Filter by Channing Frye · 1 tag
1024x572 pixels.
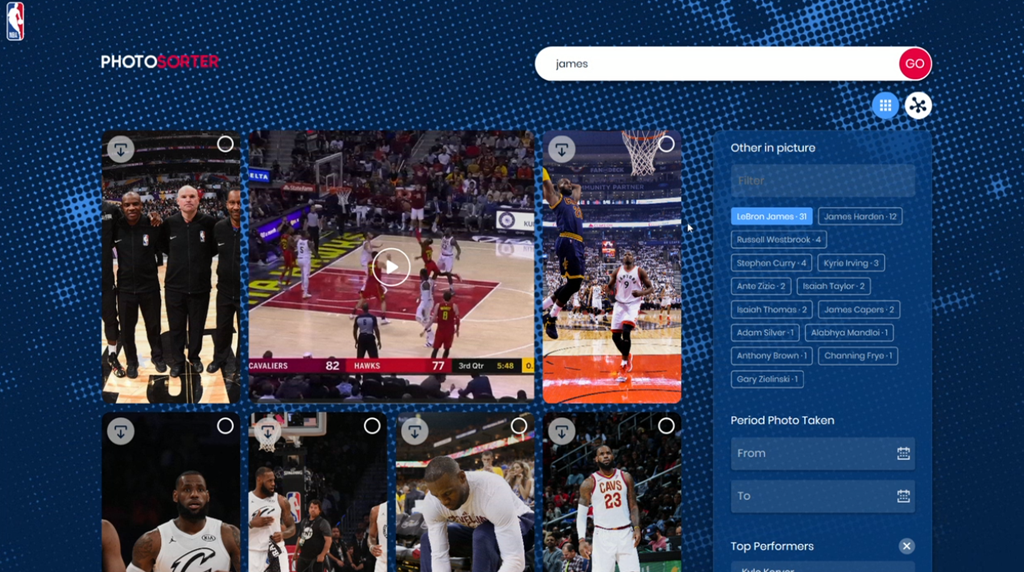858,356
